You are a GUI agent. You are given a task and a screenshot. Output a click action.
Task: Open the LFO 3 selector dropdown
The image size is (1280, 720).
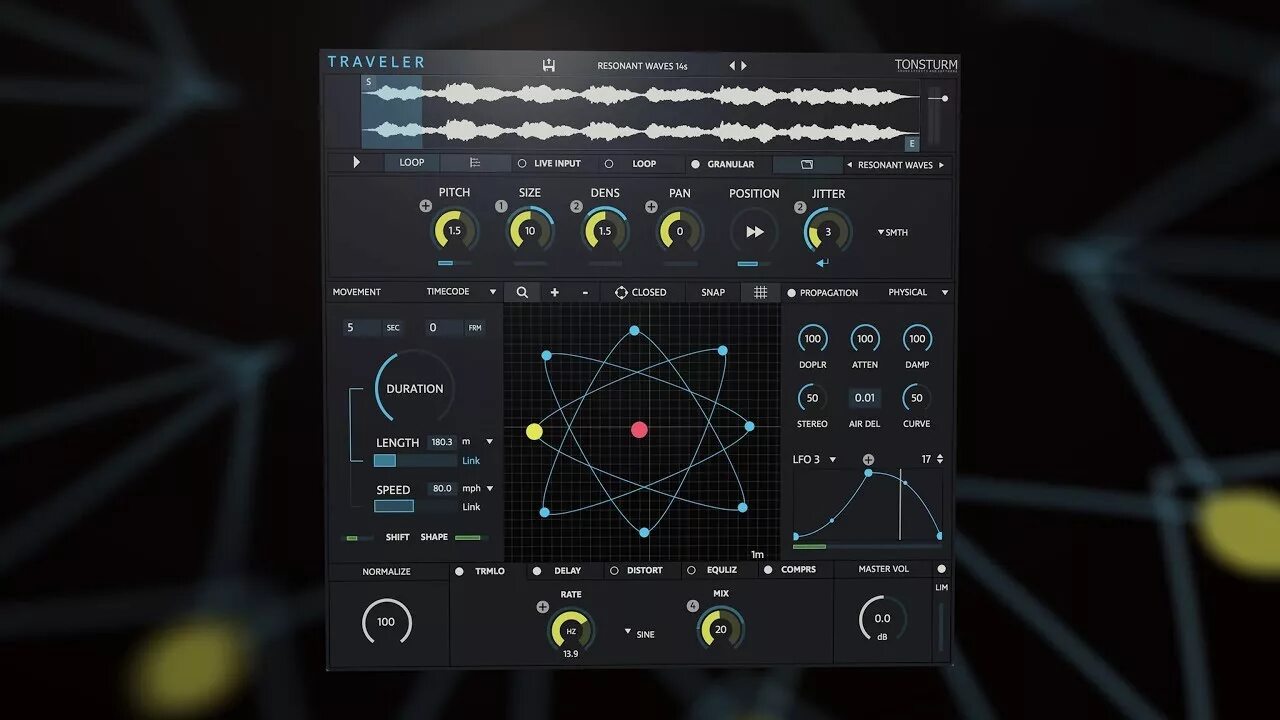(x=815, y=459)
